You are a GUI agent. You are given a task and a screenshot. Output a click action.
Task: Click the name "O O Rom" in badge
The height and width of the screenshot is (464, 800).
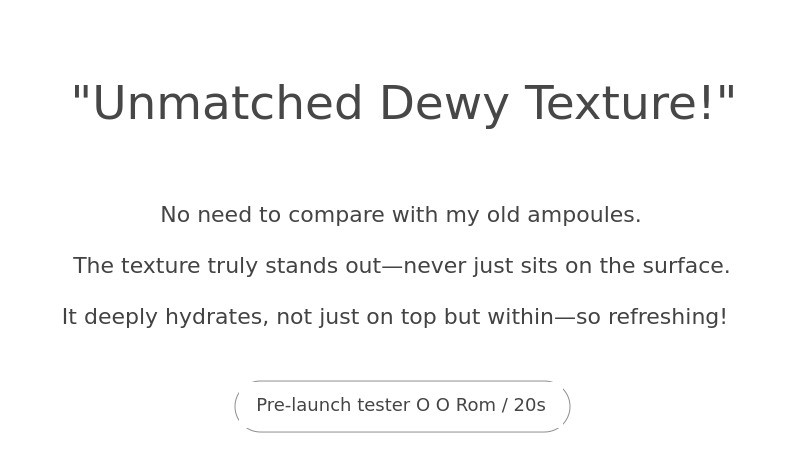tap(456, 405)
